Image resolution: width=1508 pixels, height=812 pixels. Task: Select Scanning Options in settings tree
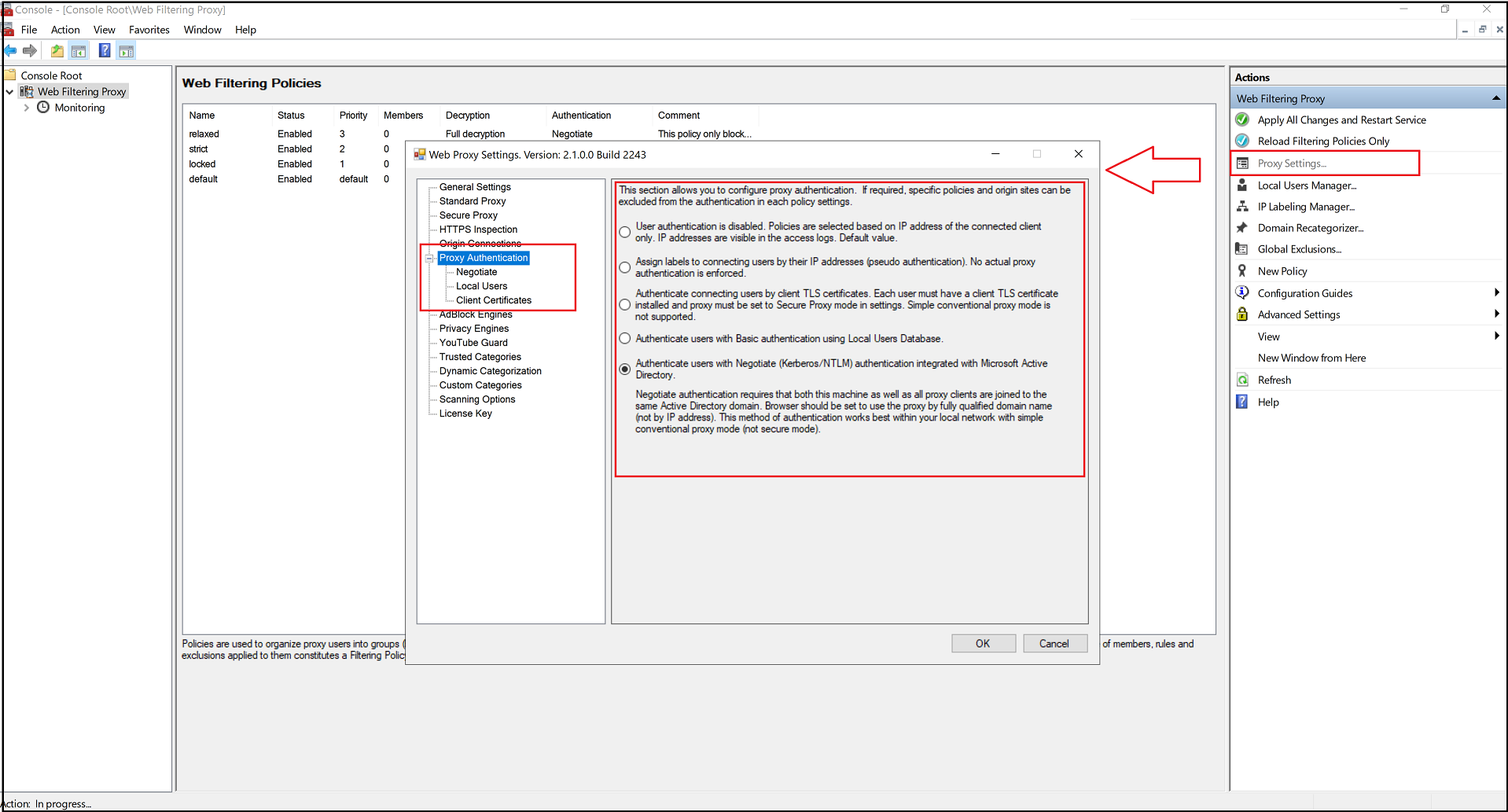click(477, 399)
